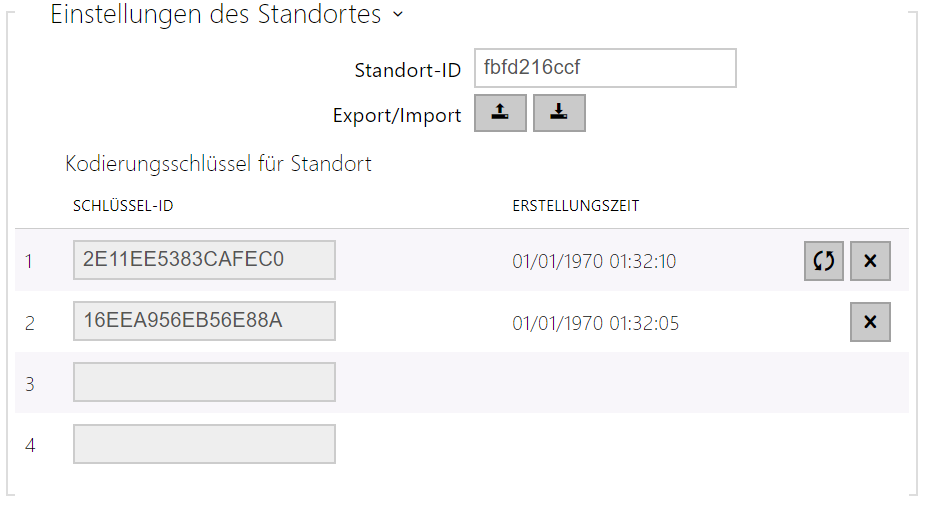Click creation time 01/01/1970 01:32:10
The image size is (930, 508).
[x=594, y=262]
